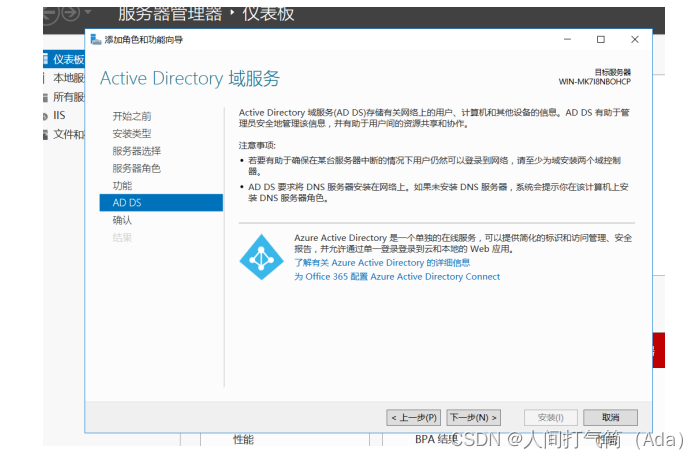The height and width of the screenshot is (459, 699).
Task: Select the AD DS wizard step
Action: (x=161, y=203)
